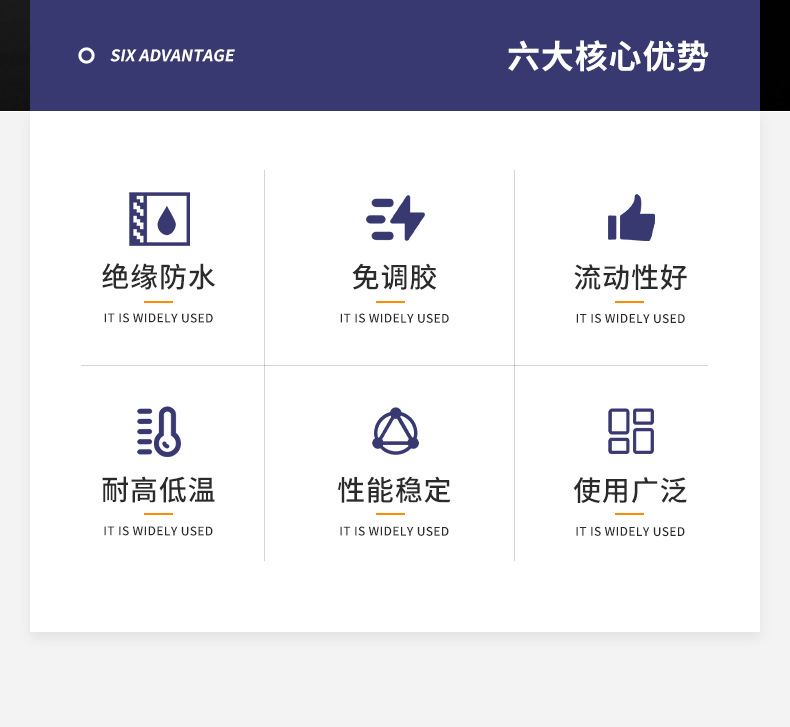This screenshot has width=790, height=727.
Task: Click the white ring icon in header
Action: click(x=87, y=56)
